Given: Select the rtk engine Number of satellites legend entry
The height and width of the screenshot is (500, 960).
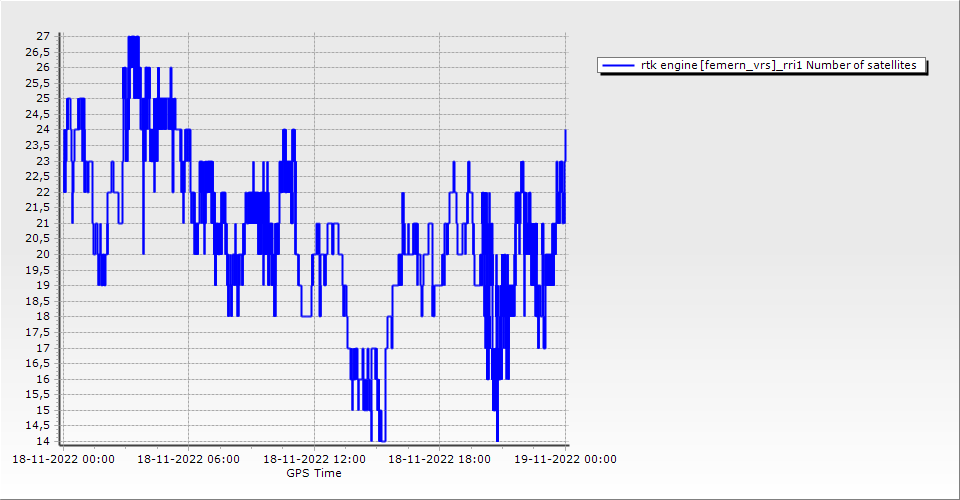Looking at the screenshot, I should (783, 65).
